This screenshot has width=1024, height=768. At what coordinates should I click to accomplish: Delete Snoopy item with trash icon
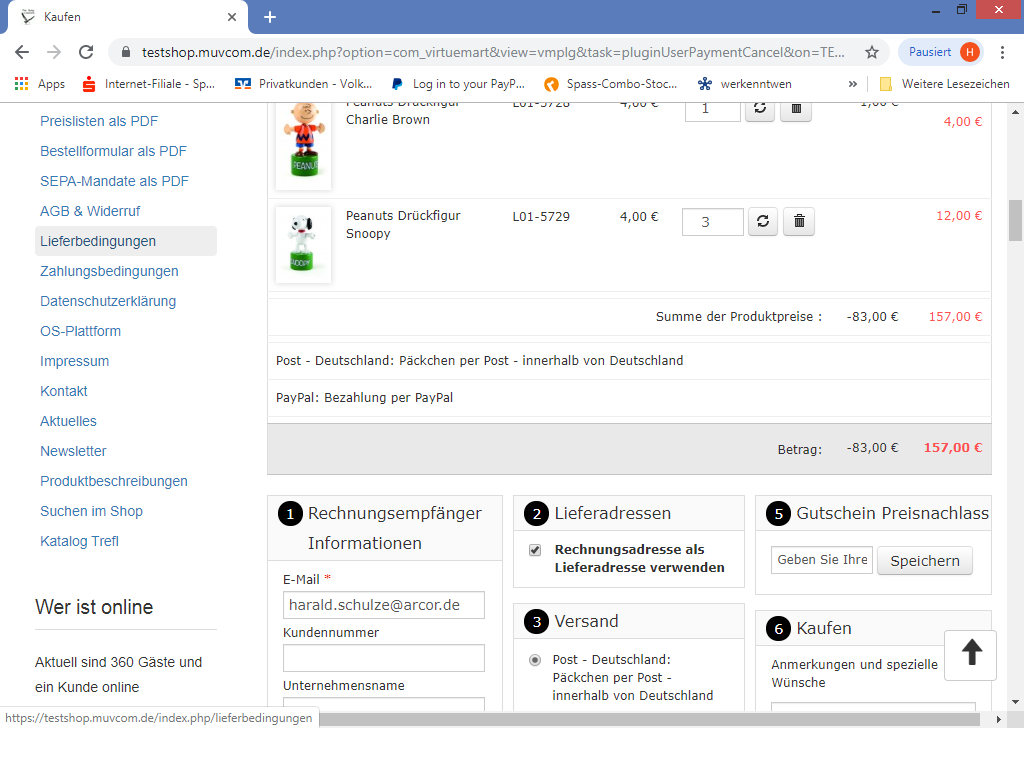tap(799, 222)
